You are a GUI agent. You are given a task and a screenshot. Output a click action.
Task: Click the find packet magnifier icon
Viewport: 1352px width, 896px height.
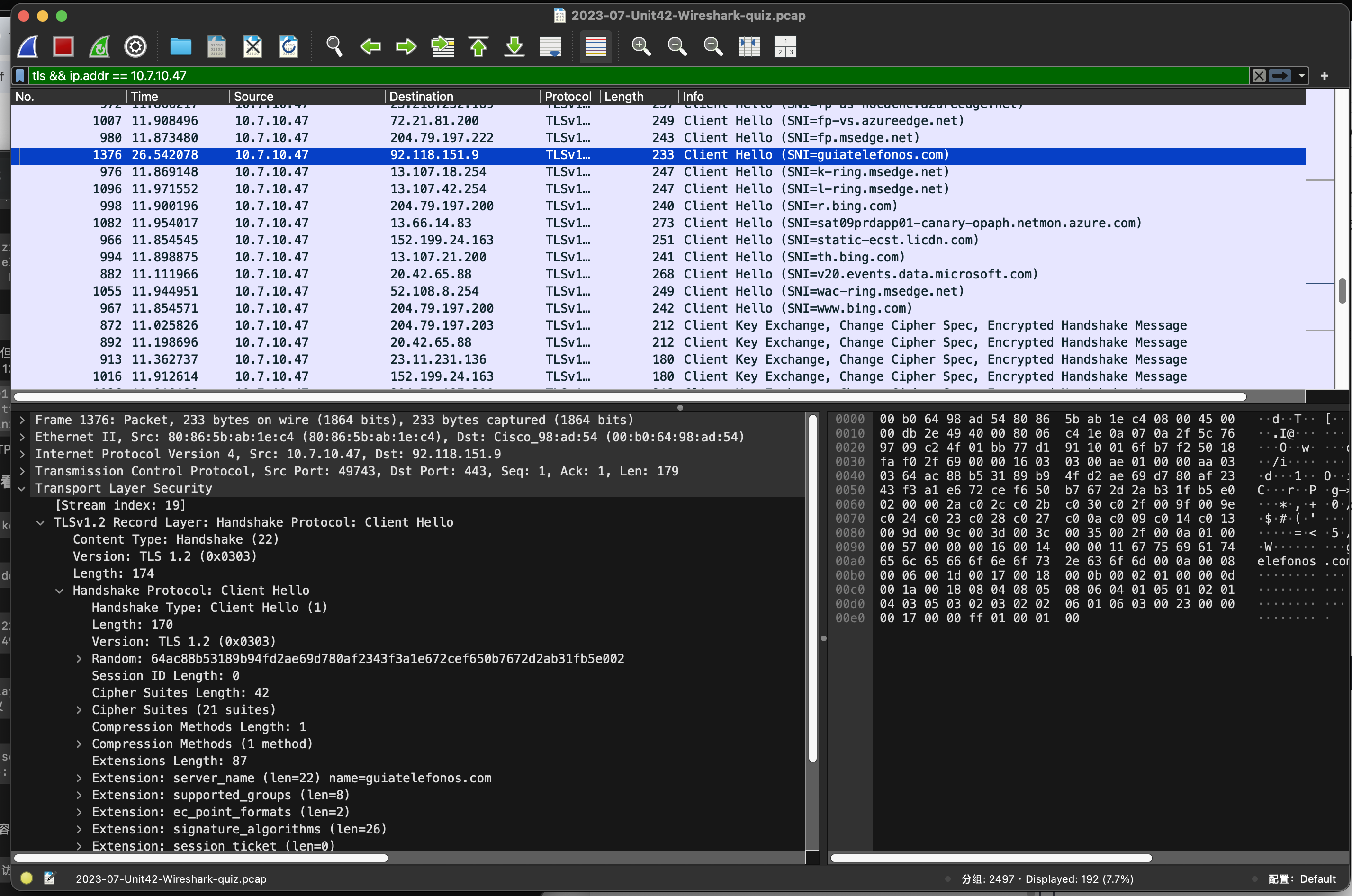pyautogui.click(x=333, y=46)
